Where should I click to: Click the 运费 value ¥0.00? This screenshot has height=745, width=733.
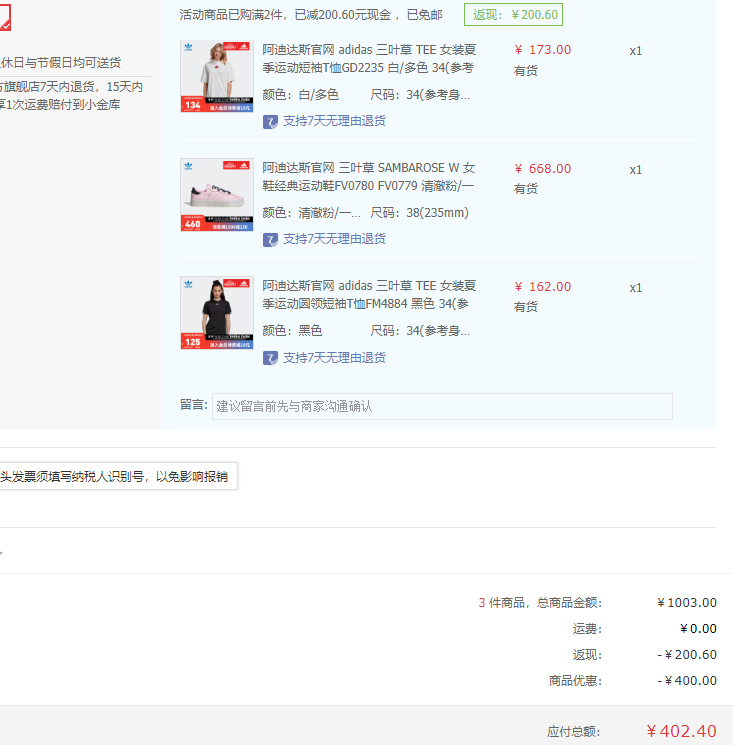tap(698, 629)
